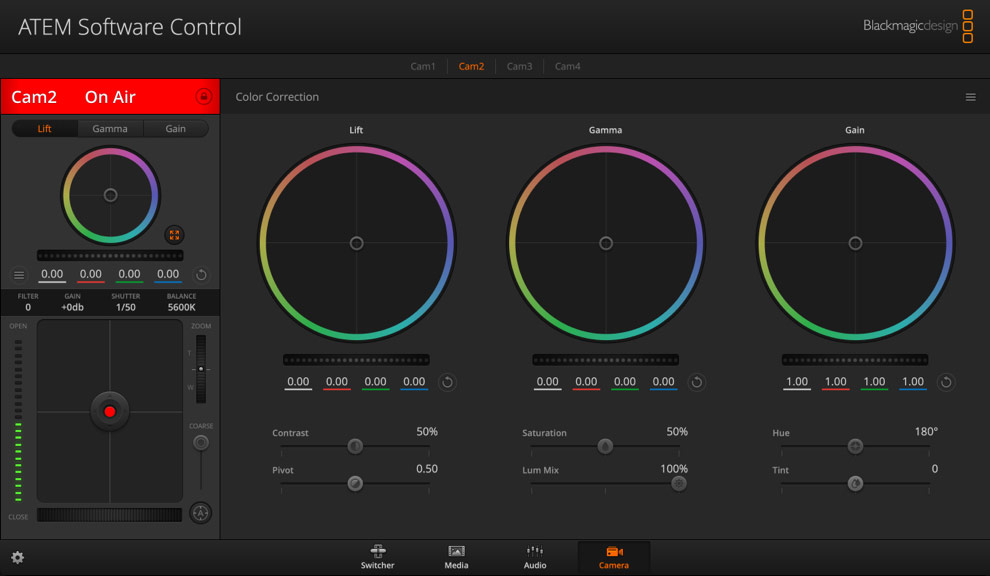990x576 pixels.
Task: Select Gain in the camera controller
Action: point(176,128)
